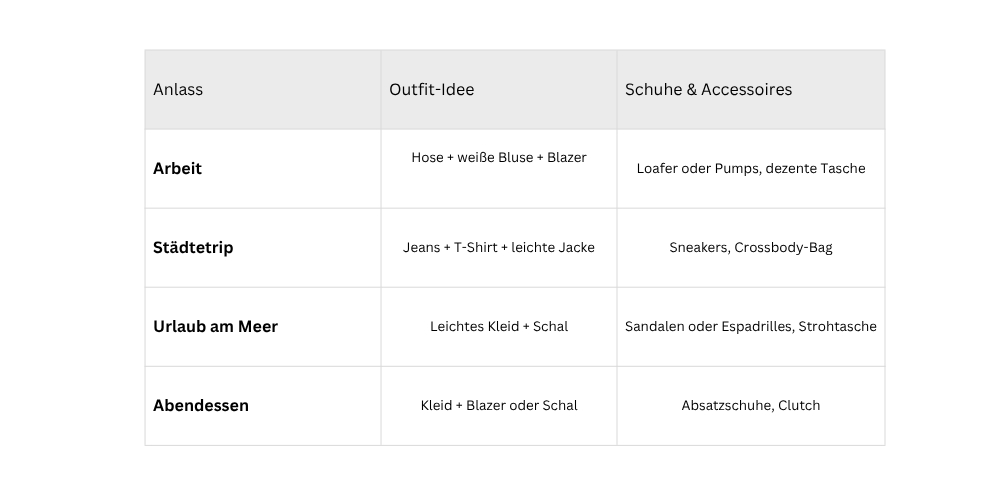Select the 'Arbeit' row label
This screenshot has width=1000, height=500.
click(178, 169)
